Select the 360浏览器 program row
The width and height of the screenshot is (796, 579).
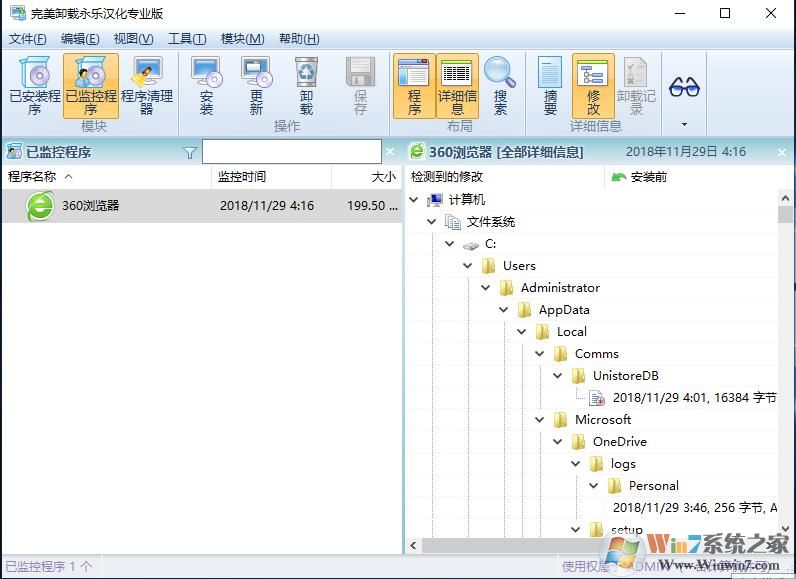click(202, 206)
